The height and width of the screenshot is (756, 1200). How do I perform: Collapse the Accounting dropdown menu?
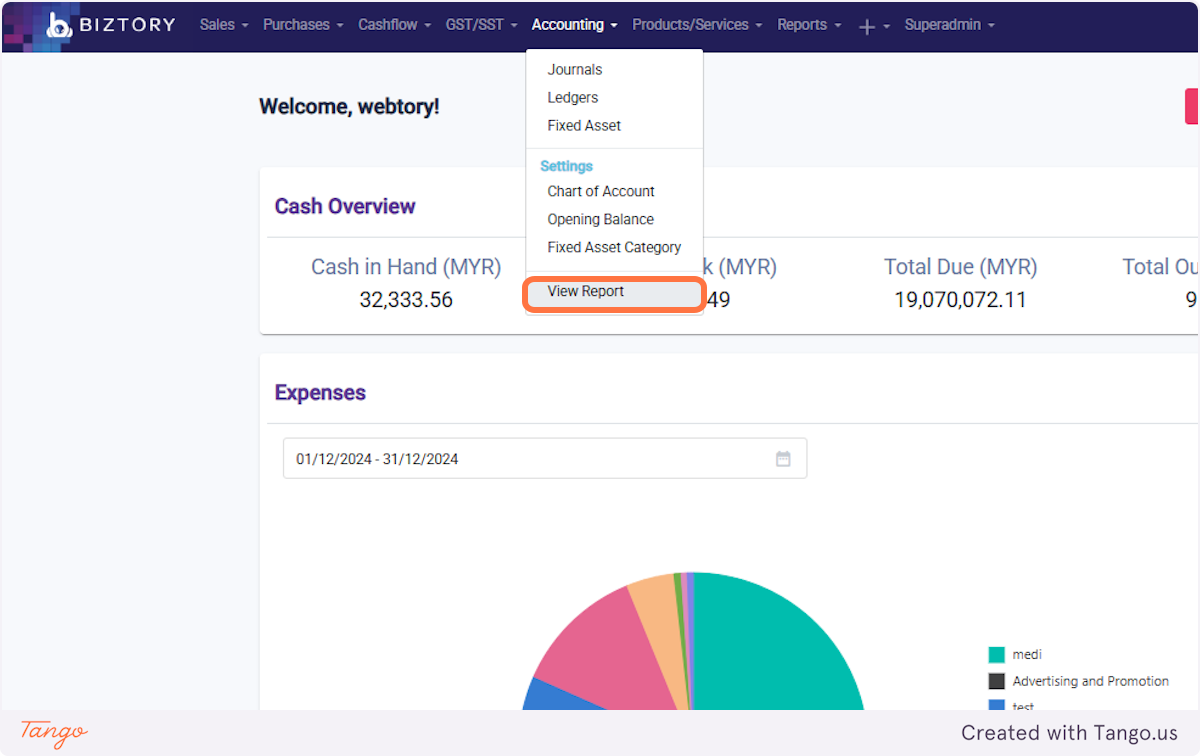pyautogui.click(x=575, y=25)
